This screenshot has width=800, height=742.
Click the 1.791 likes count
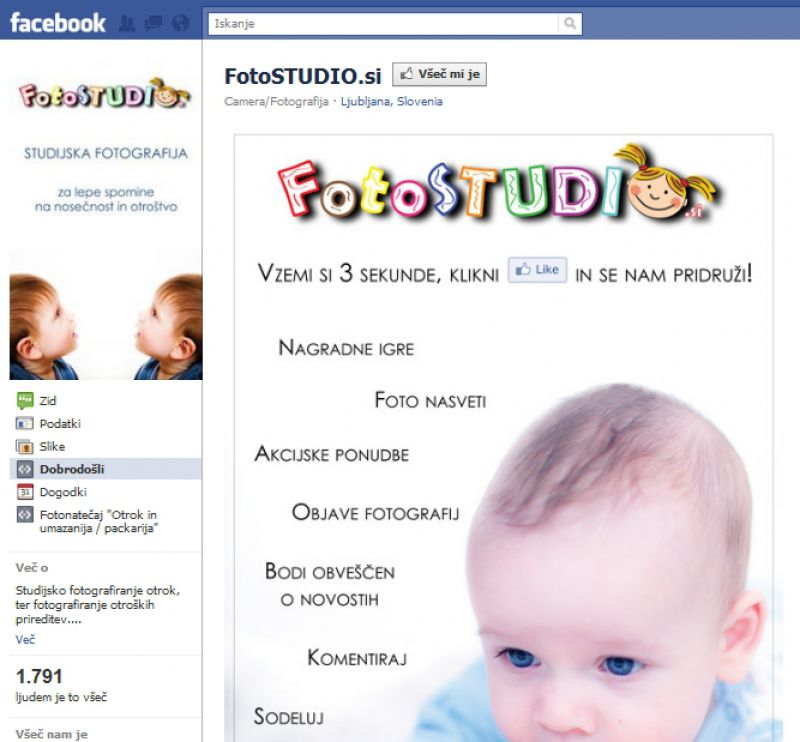coord(39,677)
